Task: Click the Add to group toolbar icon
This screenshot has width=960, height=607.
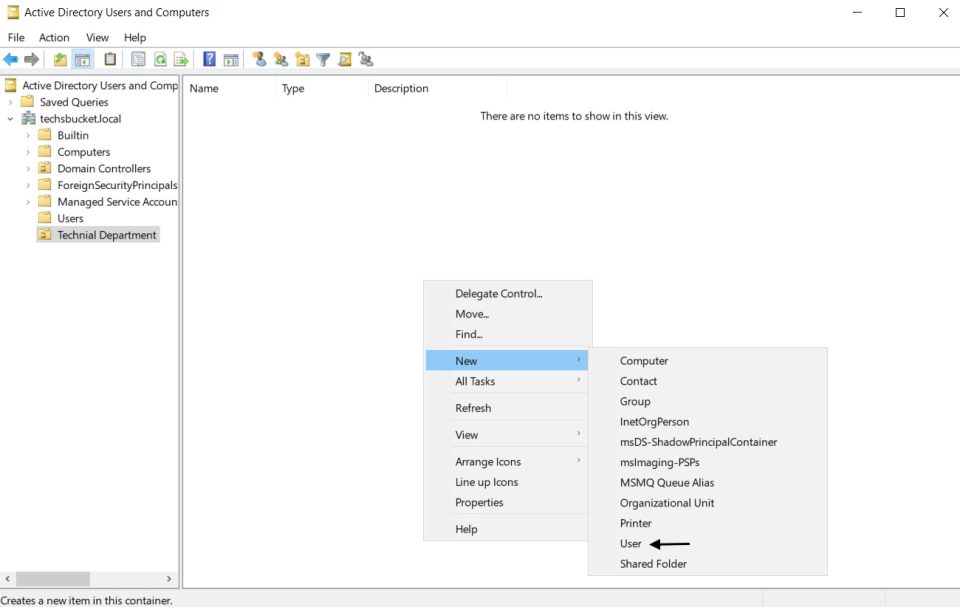Action: 366,59
